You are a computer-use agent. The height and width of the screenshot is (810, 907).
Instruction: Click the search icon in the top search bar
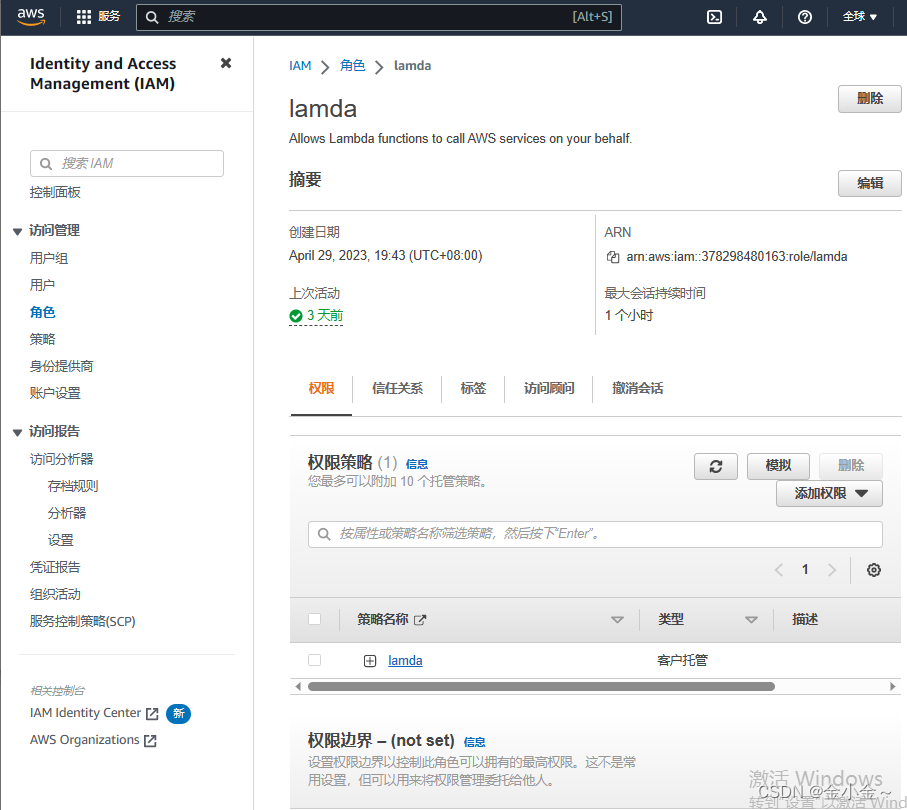[x=152, y=17]
